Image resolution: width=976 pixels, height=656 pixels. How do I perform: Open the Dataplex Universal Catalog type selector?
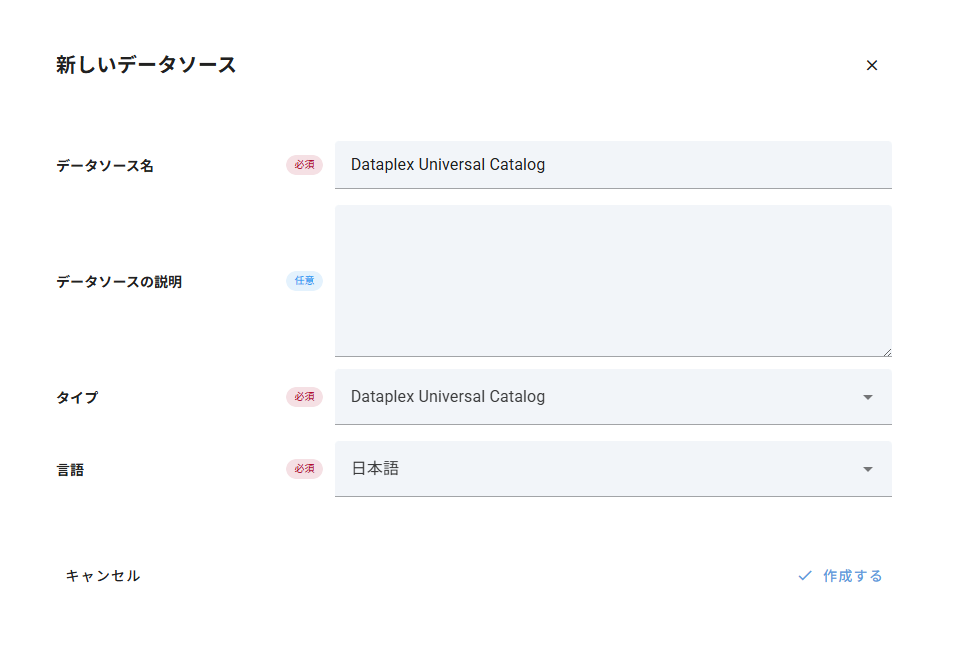pos(600,397)
